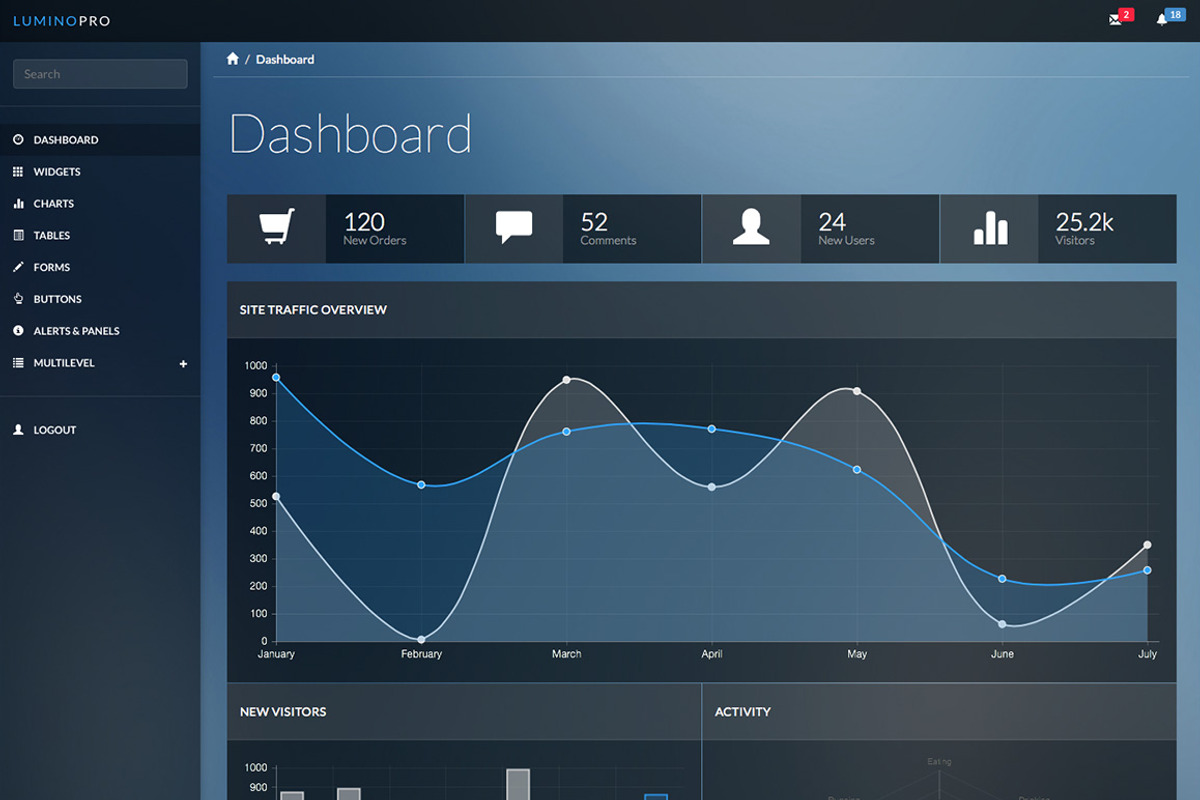Image resolution: width=1200 pixels, height=800 pixels.
Task: Click the home icon in the breadcrumb
Action: [x=233, y=58]
